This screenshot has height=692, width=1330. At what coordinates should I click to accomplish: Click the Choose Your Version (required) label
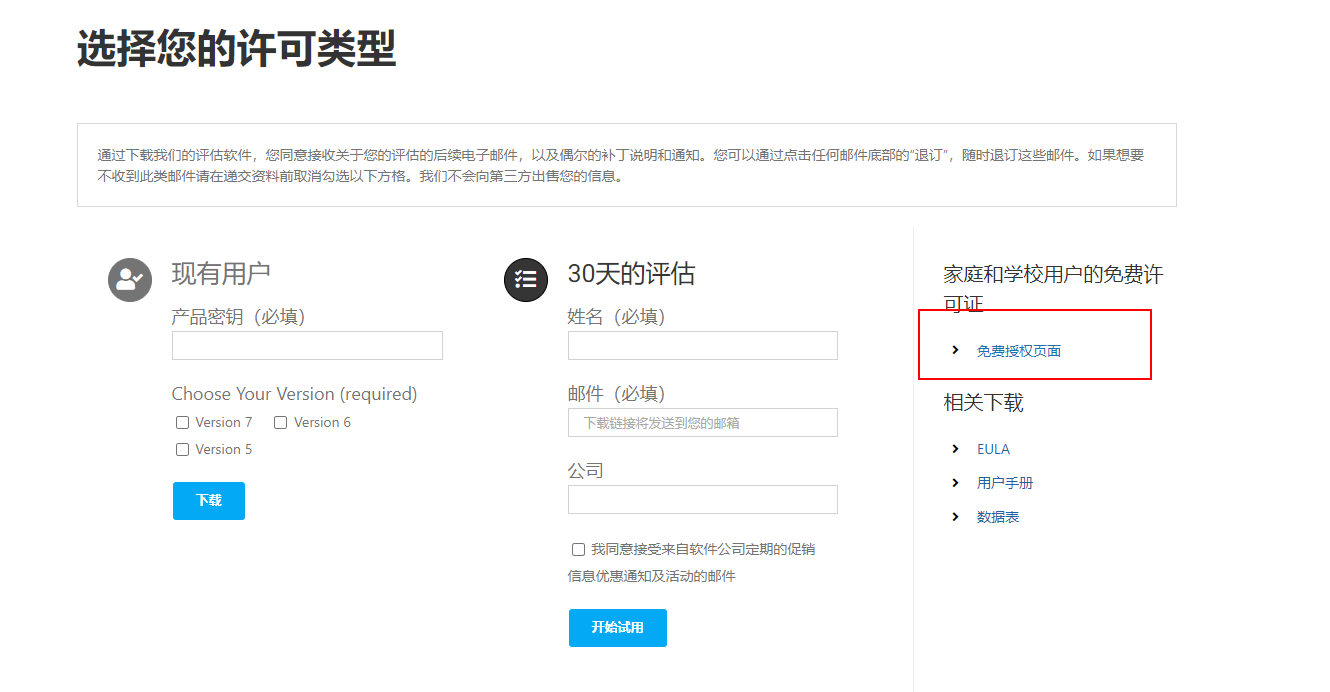[x=295, y=394]
